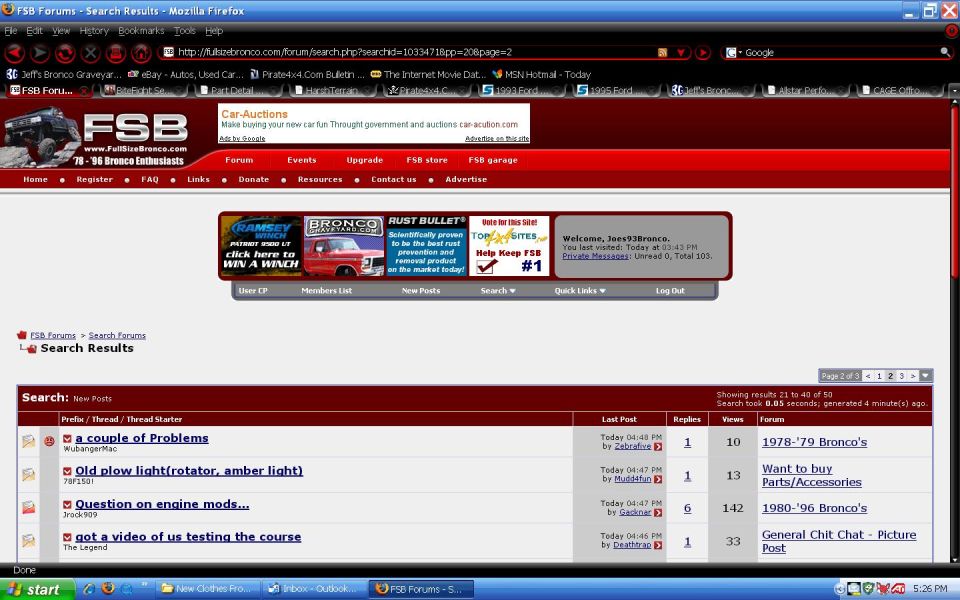Open 'Question on engine mods...' thread
Image resolution: width=960 pixels, height=600 pixels.
pos(162,504)
